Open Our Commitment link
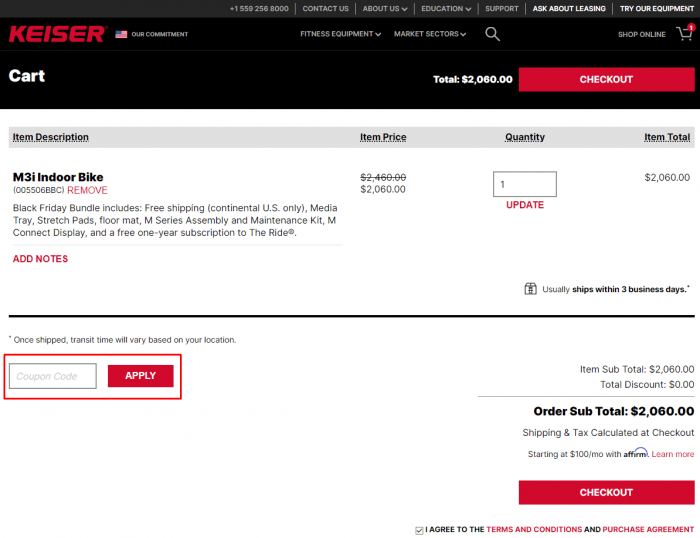The width and height of the screenshot is (700, 538). click(159, 34)
